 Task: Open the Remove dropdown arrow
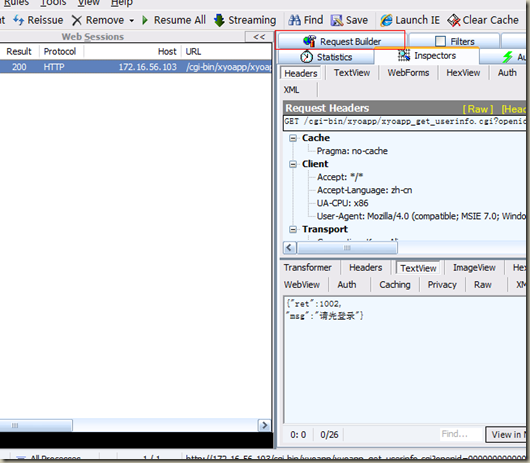click(131, 21)
